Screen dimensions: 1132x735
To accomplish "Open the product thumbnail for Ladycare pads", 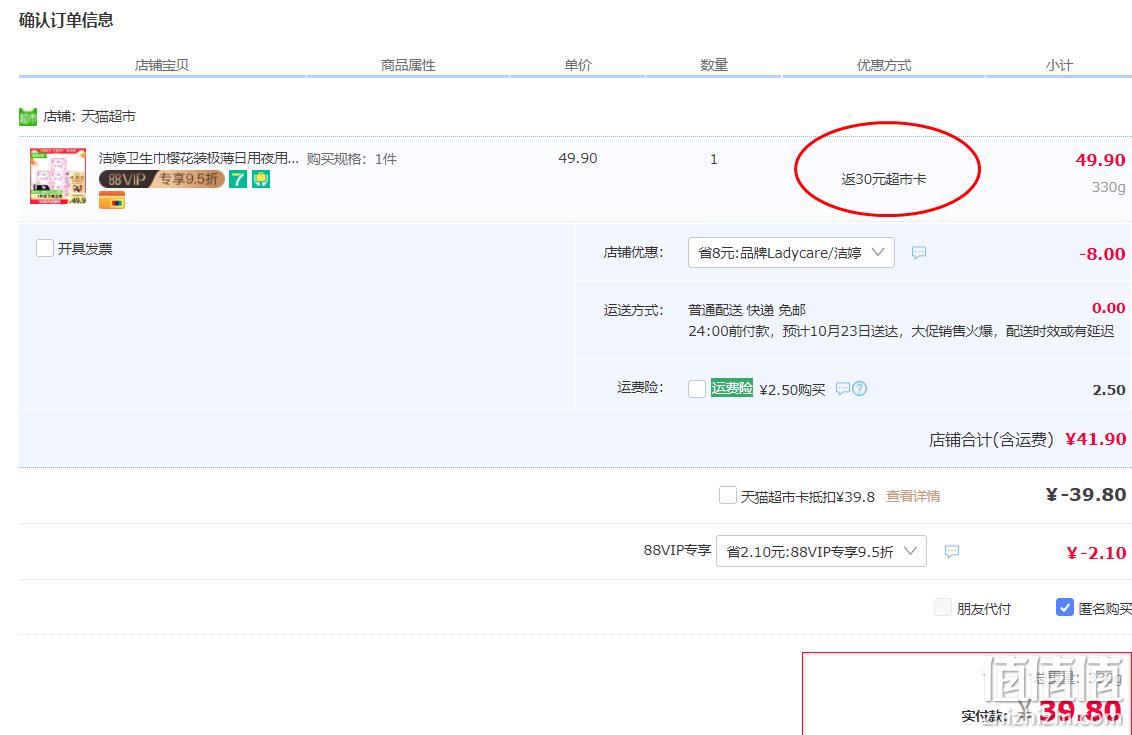I will pos(58,176).
